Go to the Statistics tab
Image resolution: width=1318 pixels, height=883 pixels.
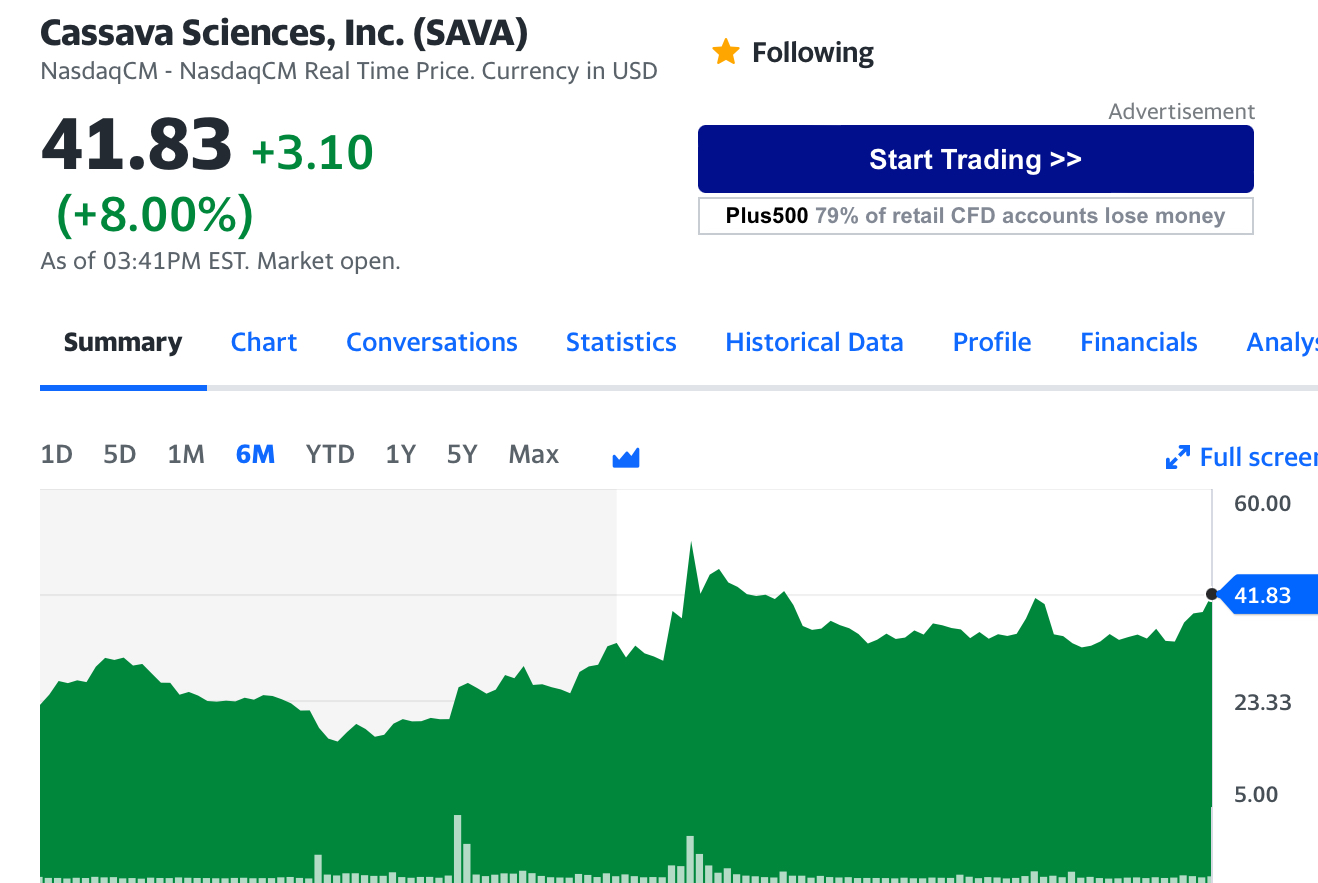tap(621, 342)
